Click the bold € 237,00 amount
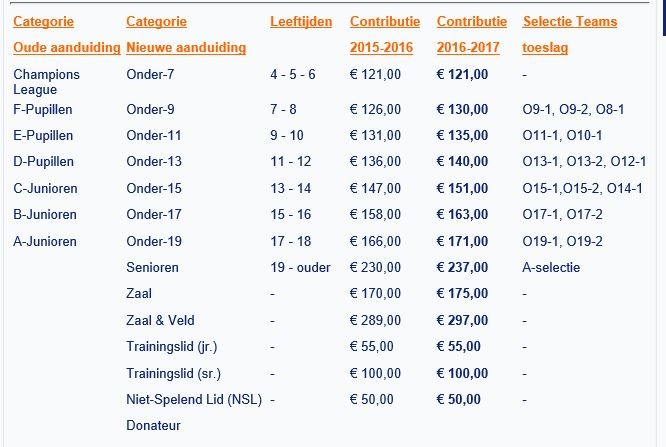This screenshot has height=447, width=666. pyautogui.click(x=463, y=267)
